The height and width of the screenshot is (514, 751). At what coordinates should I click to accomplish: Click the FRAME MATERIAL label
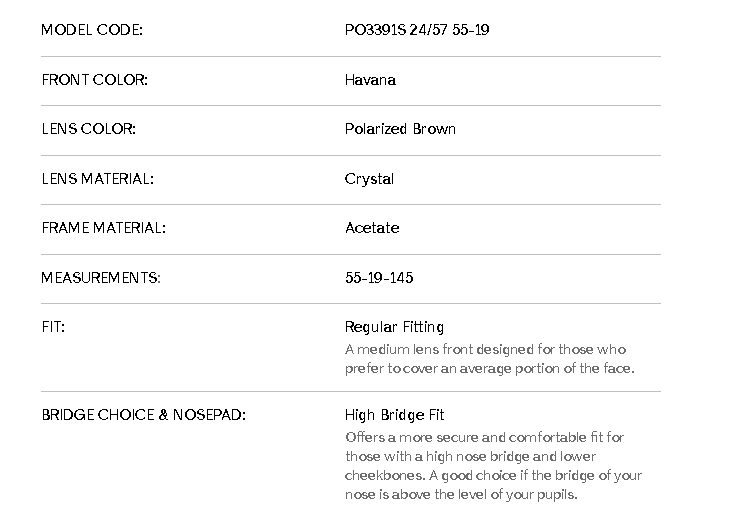pos(103,228)
